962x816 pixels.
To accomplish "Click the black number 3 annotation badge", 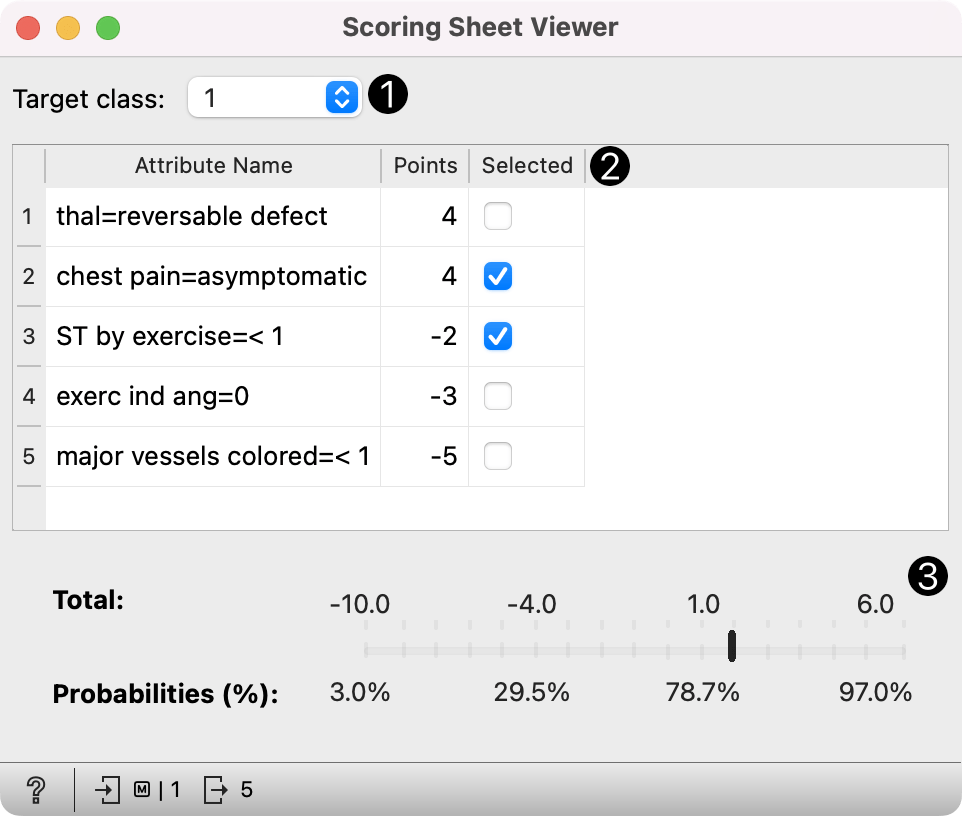I will click(x=926, y=578).
